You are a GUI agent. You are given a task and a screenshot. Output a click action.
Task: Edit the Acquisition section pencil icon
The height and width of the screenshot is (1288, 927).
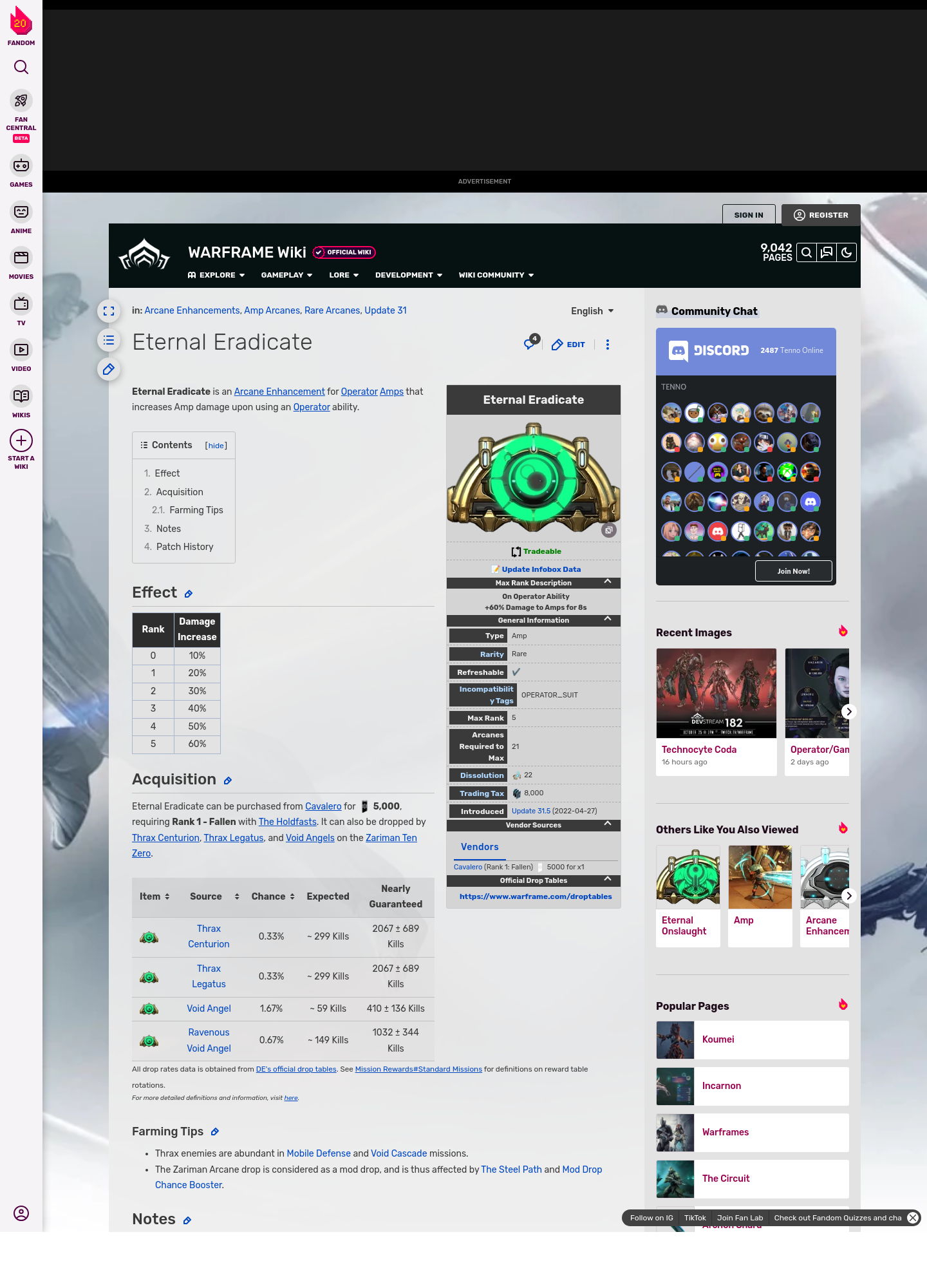point(228,781)
